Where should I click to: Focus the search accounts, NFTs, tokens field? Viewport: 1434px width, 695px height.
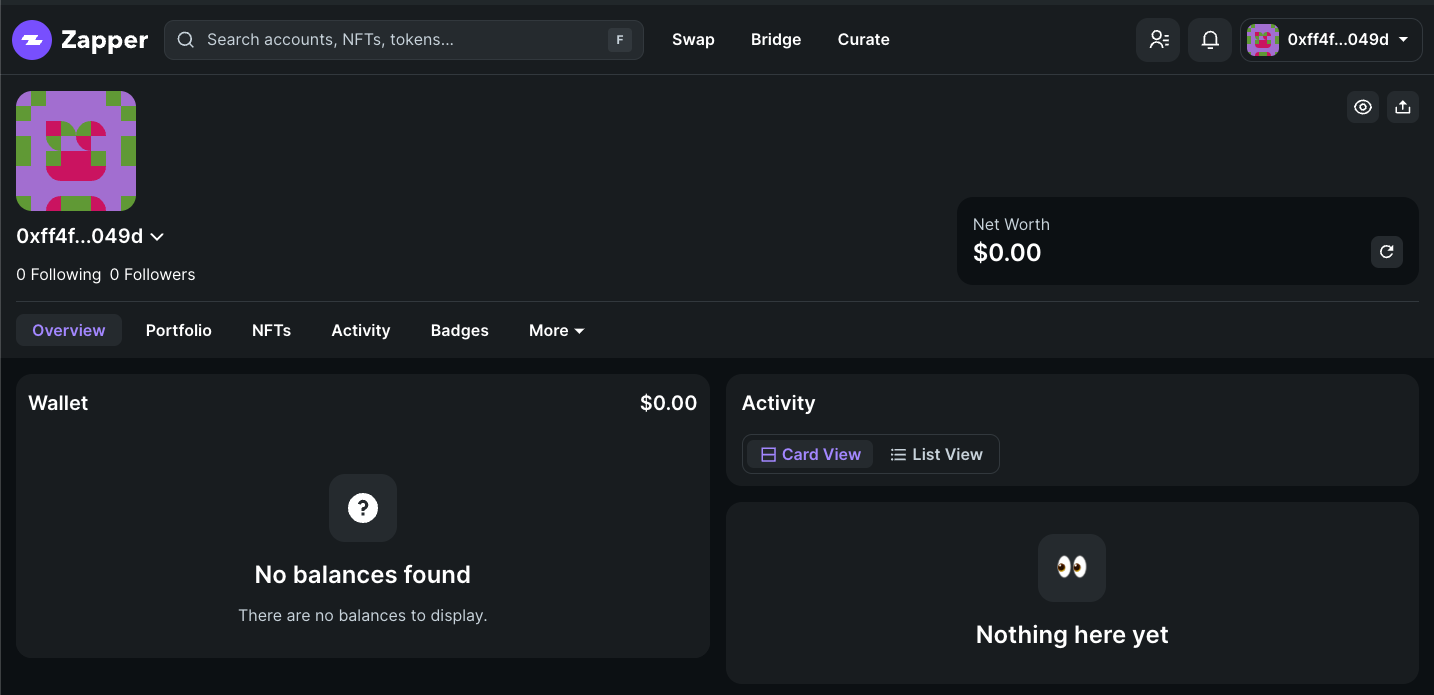click(404, 40)
